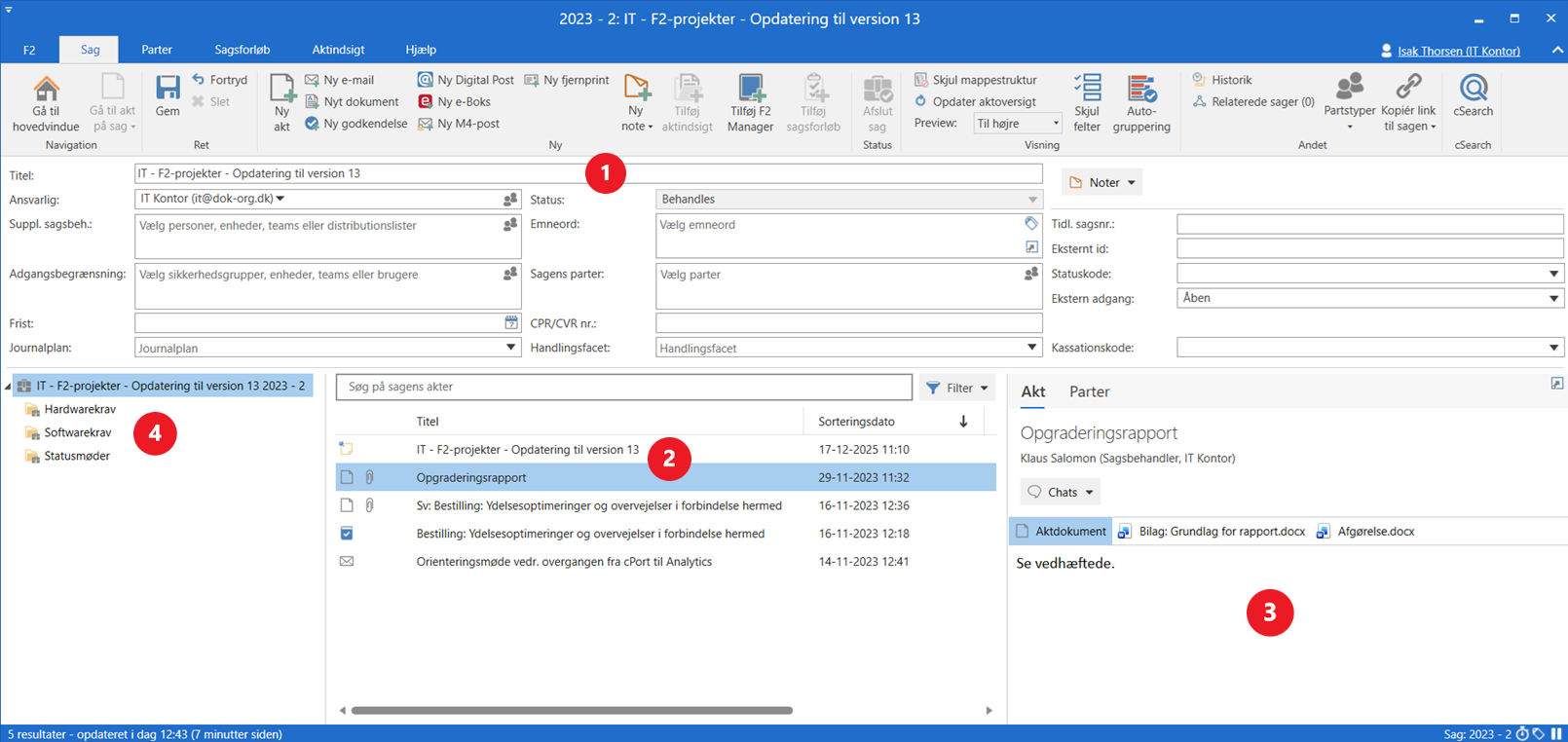Image resolution: width=1568 pixels, height=742 pixels.
Task: Open Emneord tag picker icon
Action: (x=1031, y=224)
